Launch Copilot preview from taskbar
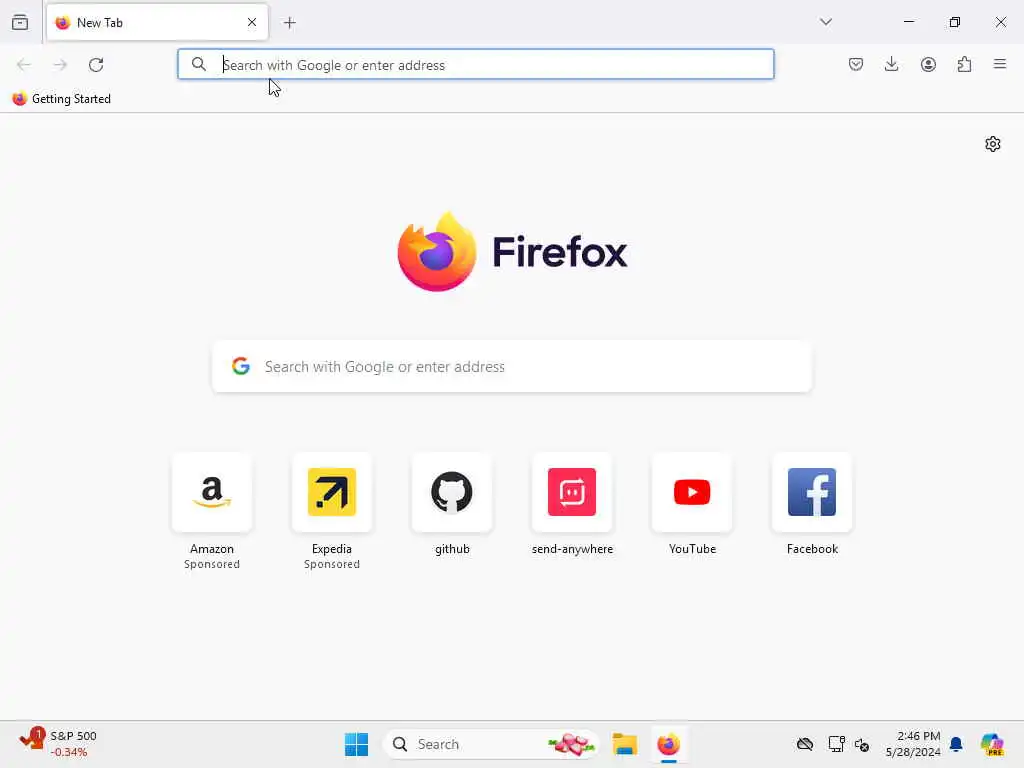This screenshot has width=1024, height=768. pos(992,744)
